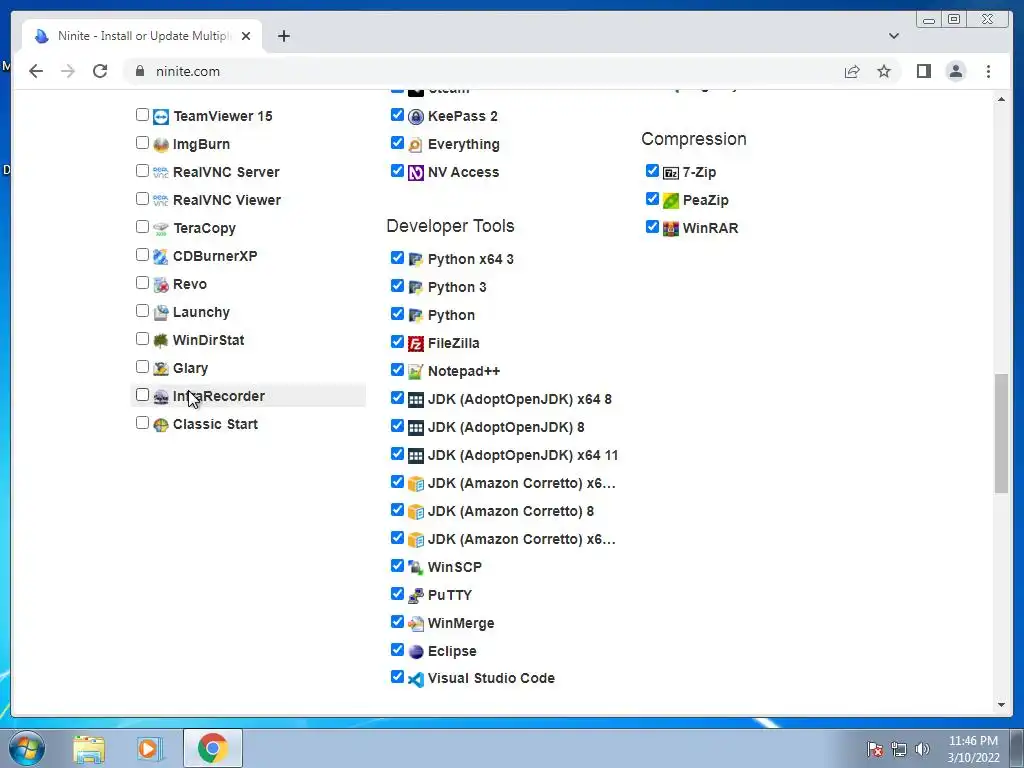
Task: Open the Chrome tab search dropdown
Action: [893, 36]
